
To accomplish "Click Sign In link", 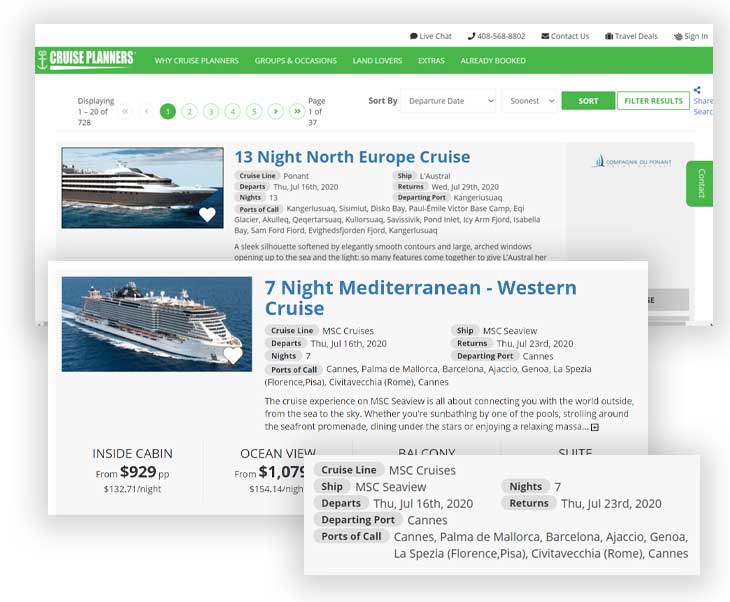I will [691, 36].
